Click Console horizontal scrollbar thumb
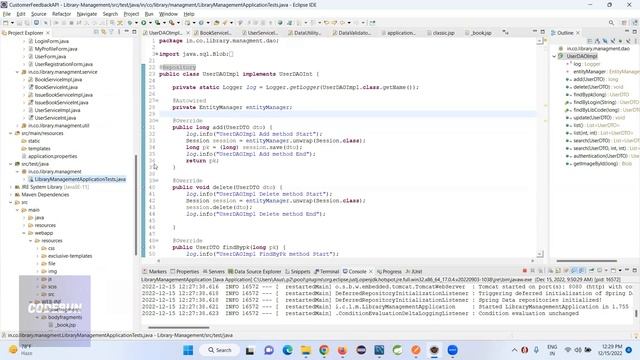640x360 pixels. tap(179, 327)
